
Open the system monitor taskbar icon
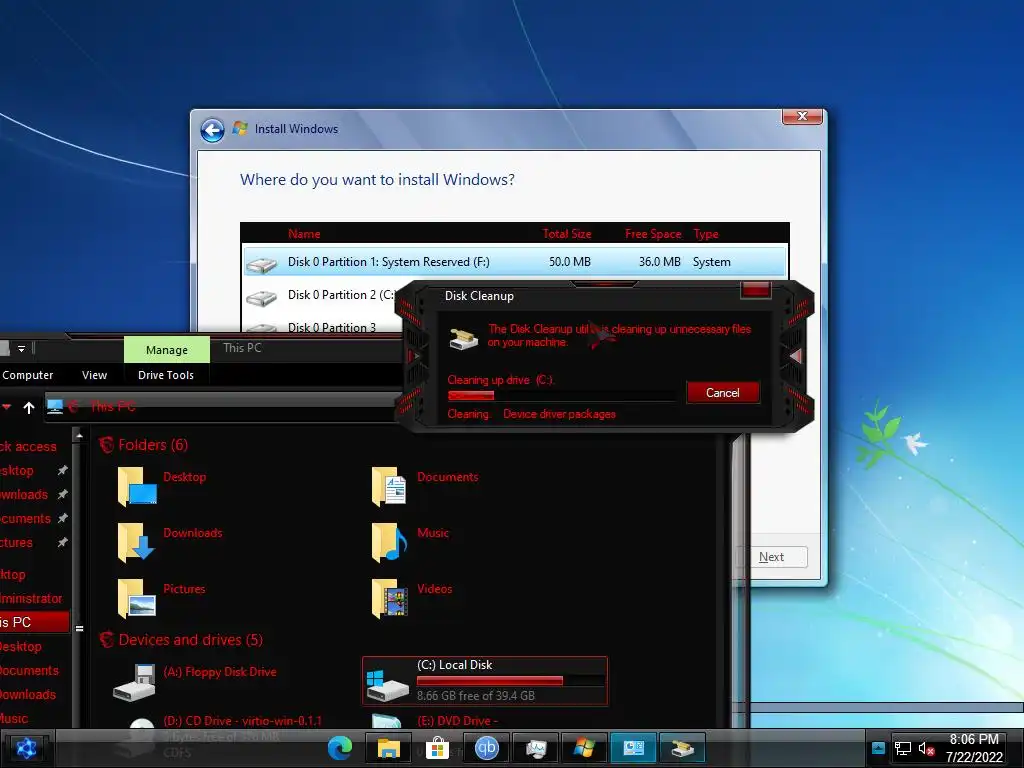coord(536,748)
